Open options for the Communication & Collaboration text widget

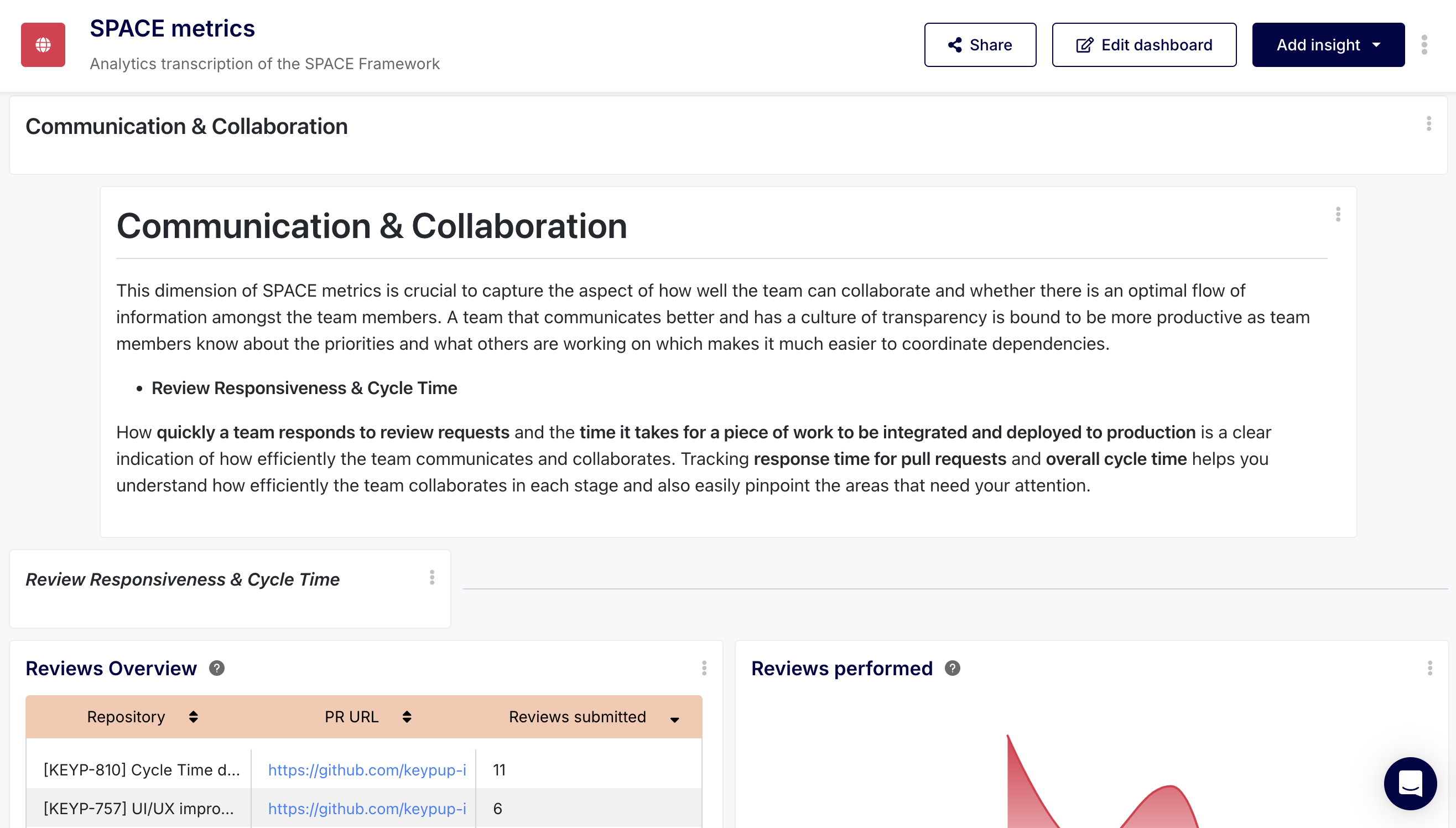[1338, 214]
